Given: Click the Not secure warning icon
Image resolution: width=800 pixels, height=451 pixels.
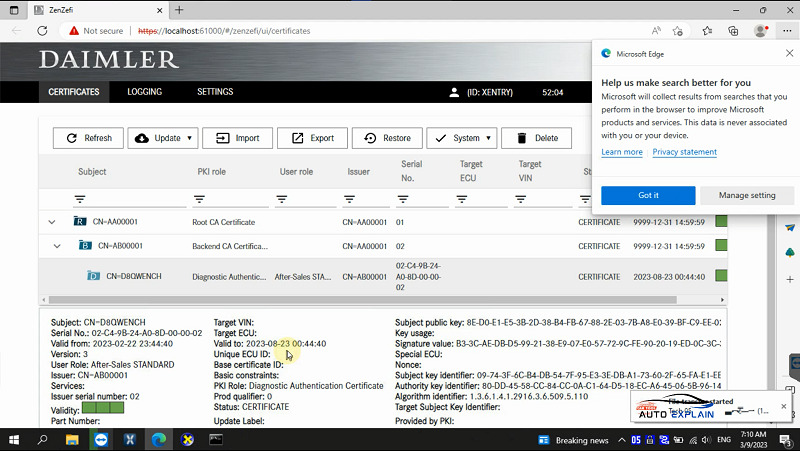Looking at the screenshot, I should pos(74,31).
